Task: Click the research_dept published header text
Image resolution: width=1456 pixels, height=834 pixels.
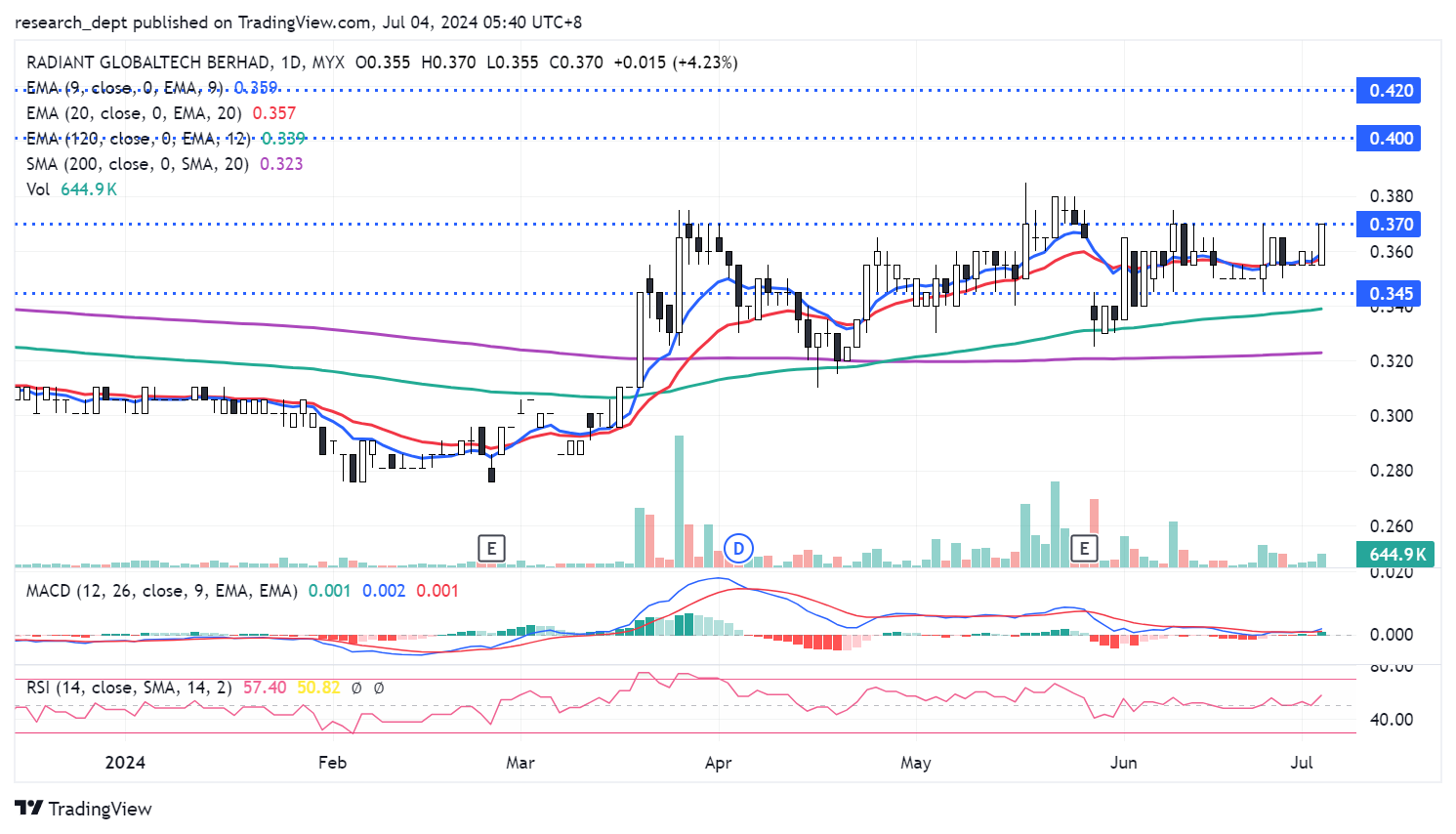Action: point(298,22)
